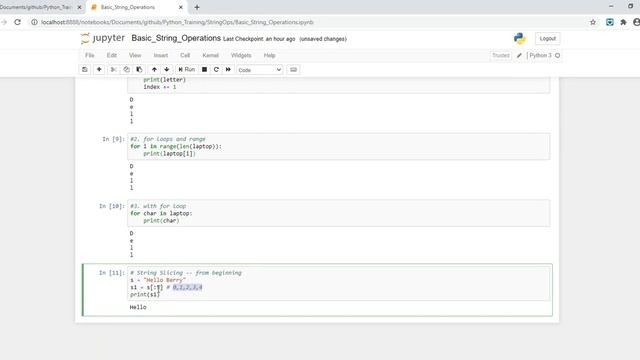The image size is (640, 360).
Task: Click the print(laptop[i]) line
Action: pos(169,154)
